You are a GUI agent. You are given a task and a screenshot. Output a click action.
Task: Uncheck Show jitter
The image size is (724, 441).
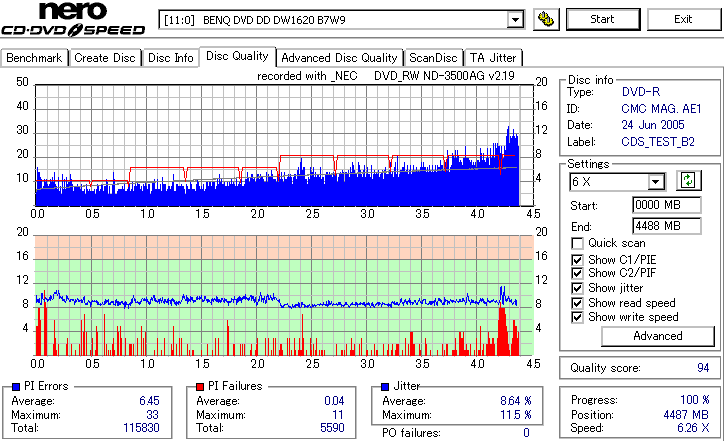(x=577, y=288)
